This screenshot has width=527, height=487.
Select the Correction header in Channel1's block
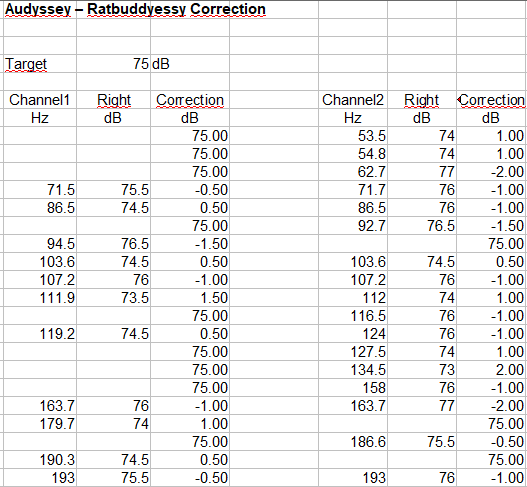190,100
